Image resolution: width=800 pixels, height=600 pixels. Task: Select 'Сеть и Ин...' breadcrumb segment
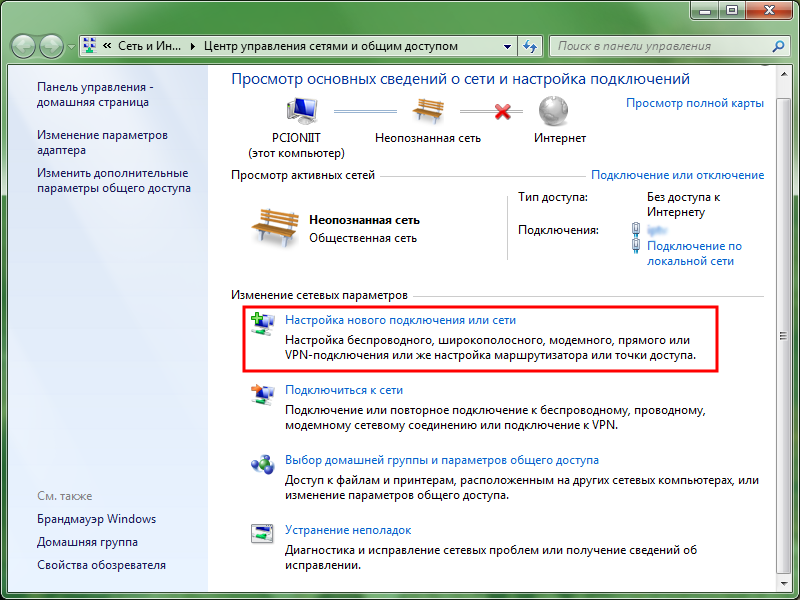coord(149,46)
